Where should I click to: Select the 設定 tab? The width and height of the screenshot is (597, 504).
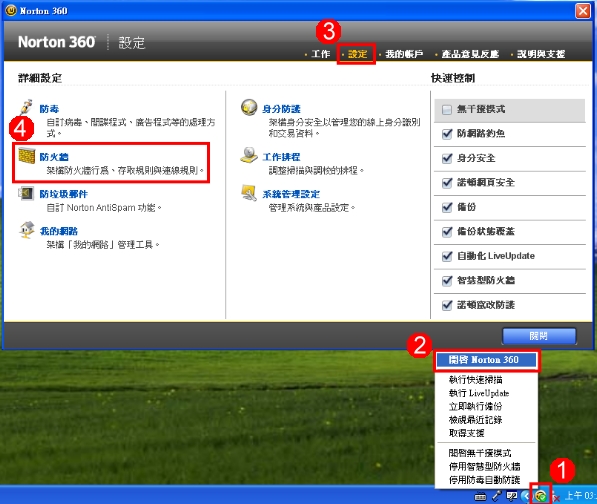pyautogui.click(x=358, y=54)
